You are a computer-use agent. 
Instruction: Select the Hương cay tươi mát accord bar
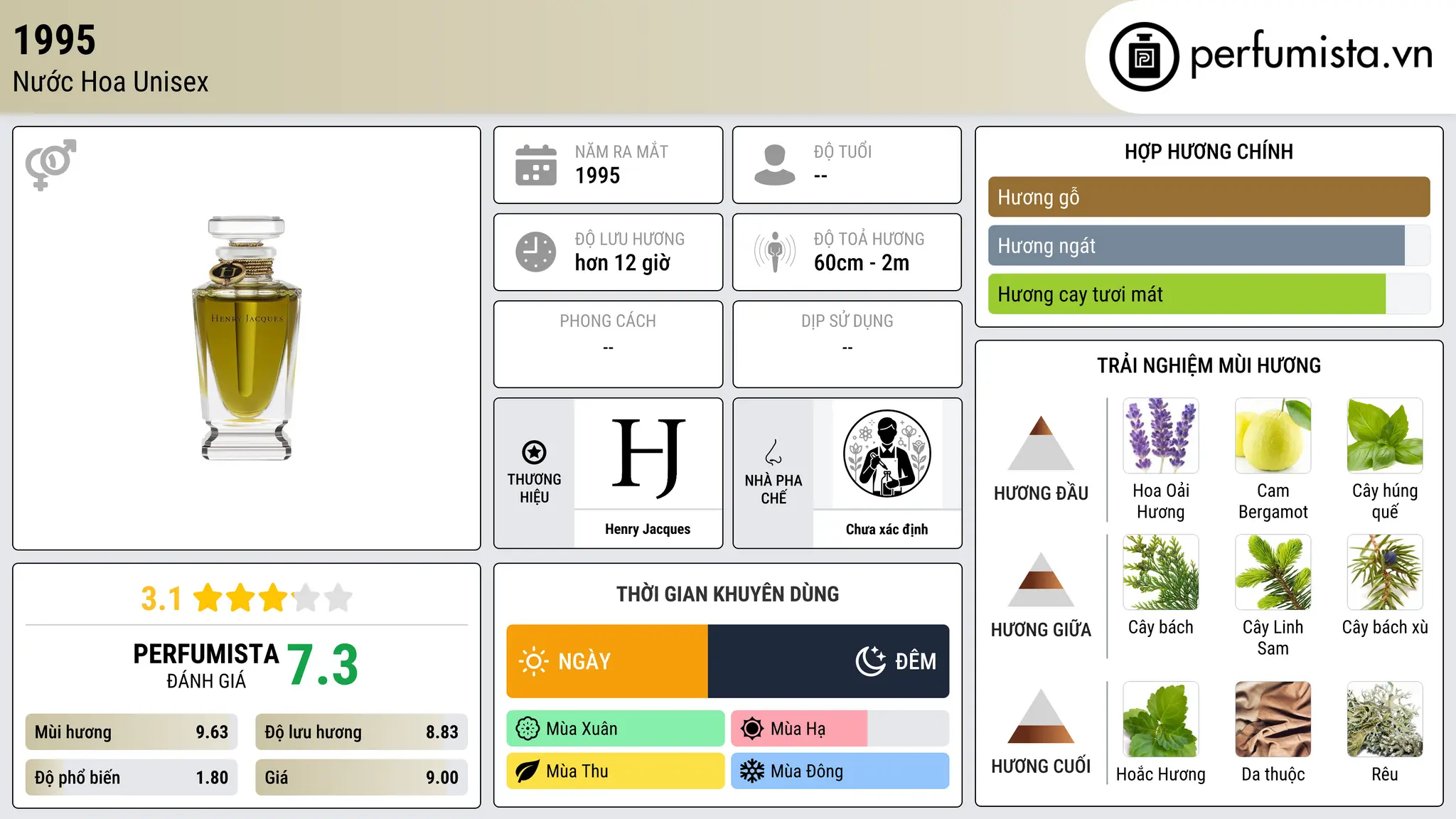(1209, 294)
